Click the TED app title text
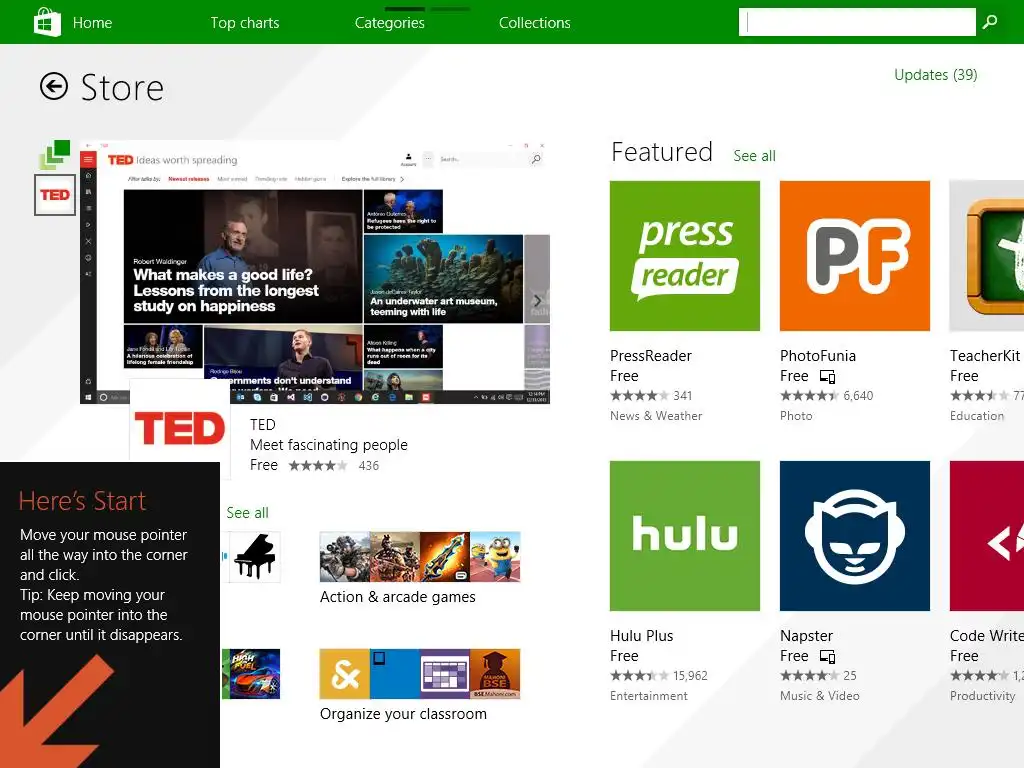The height and width of the screenshot is (768, 1024). pos(263,424)
